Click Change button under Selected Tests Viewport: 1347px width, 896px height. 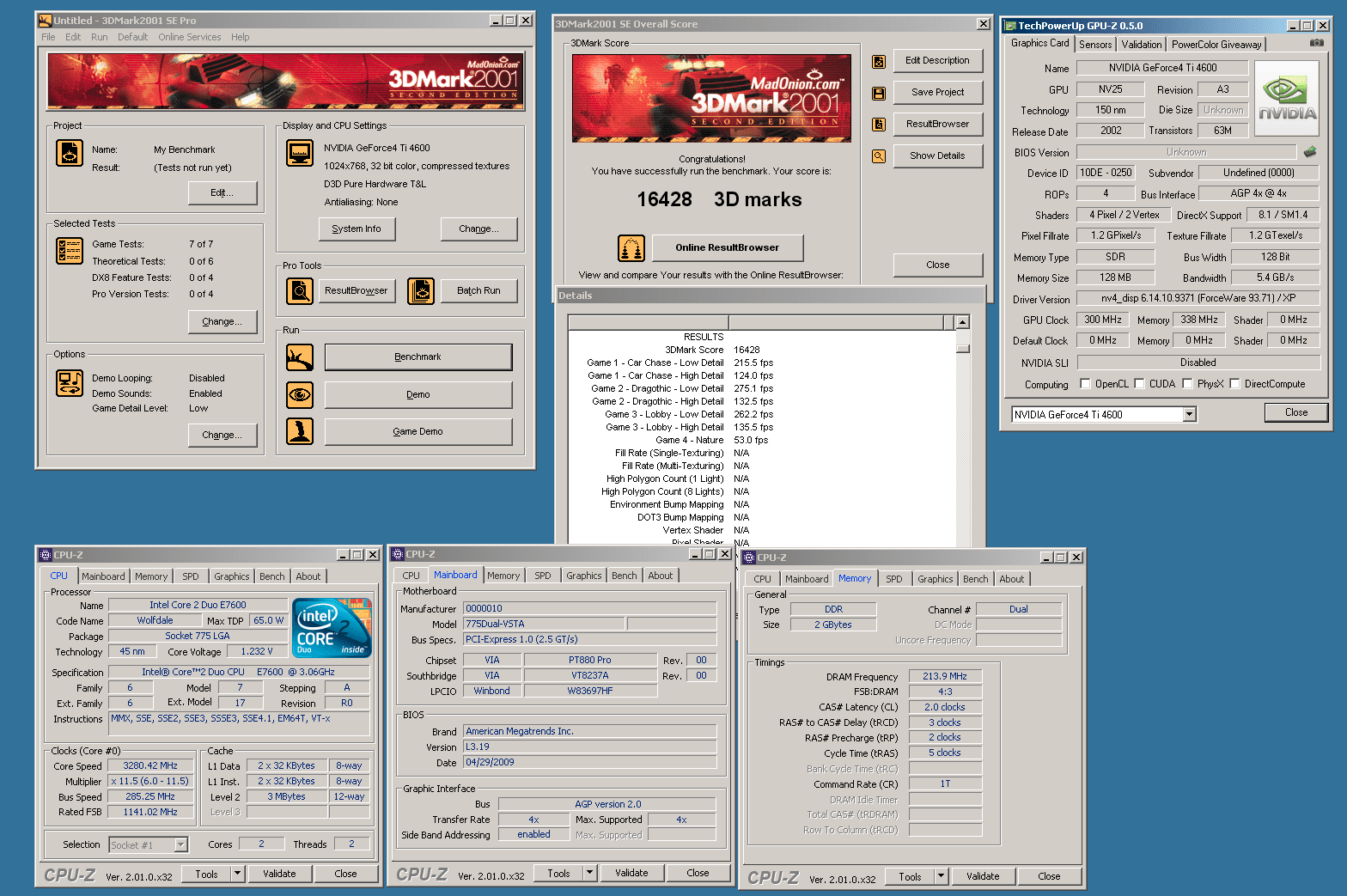tap(222, 322)
